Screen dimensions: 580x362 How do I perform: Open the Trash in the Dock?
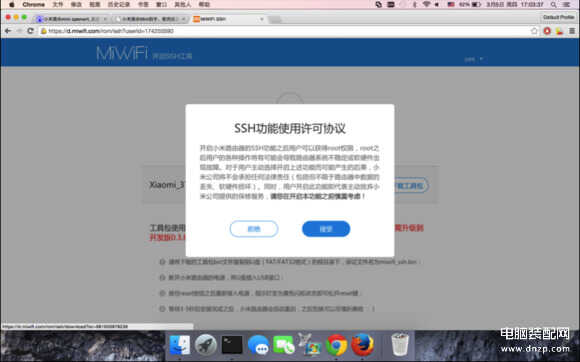400,345
